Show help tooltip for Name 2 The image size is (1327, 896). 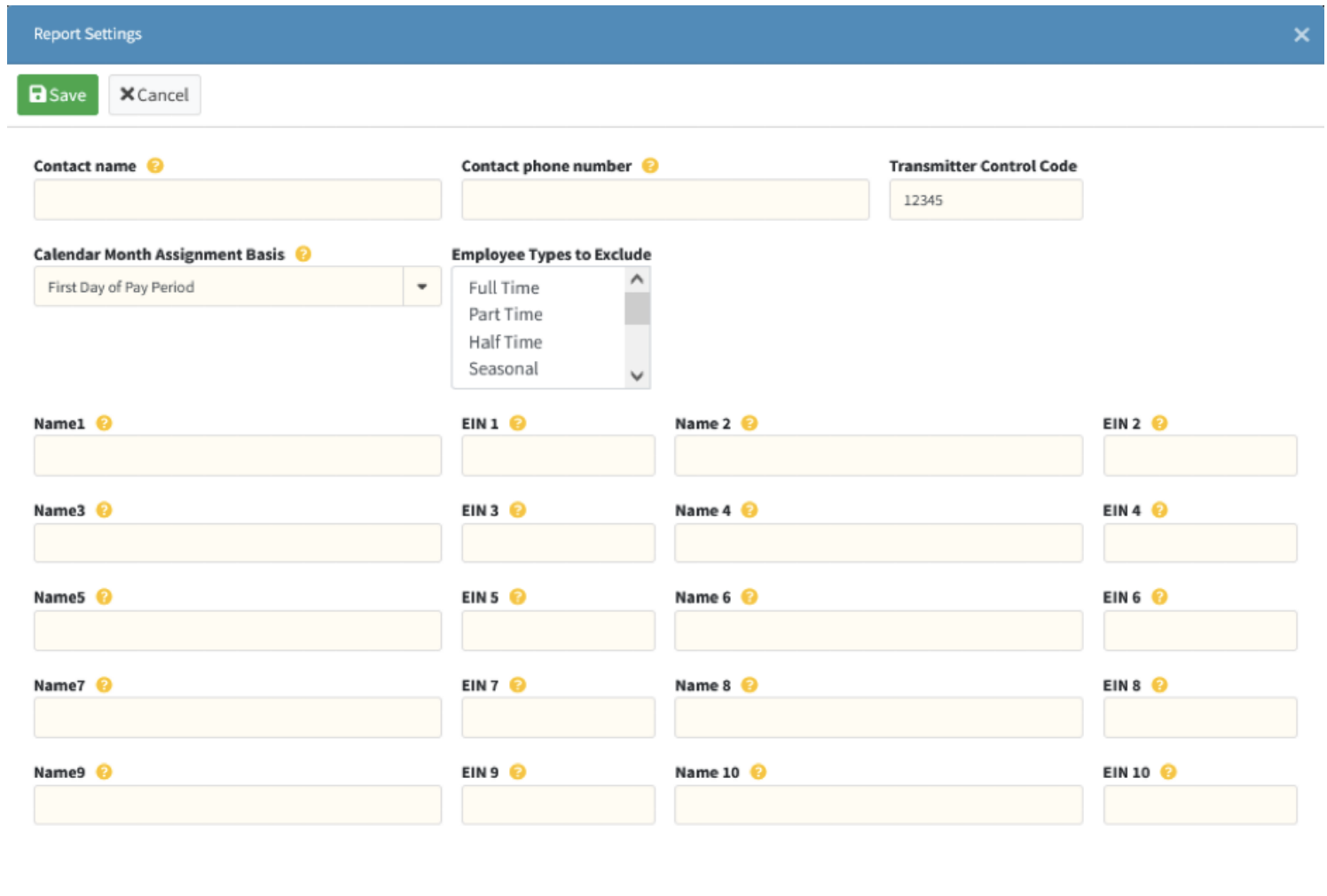(750, 423)
